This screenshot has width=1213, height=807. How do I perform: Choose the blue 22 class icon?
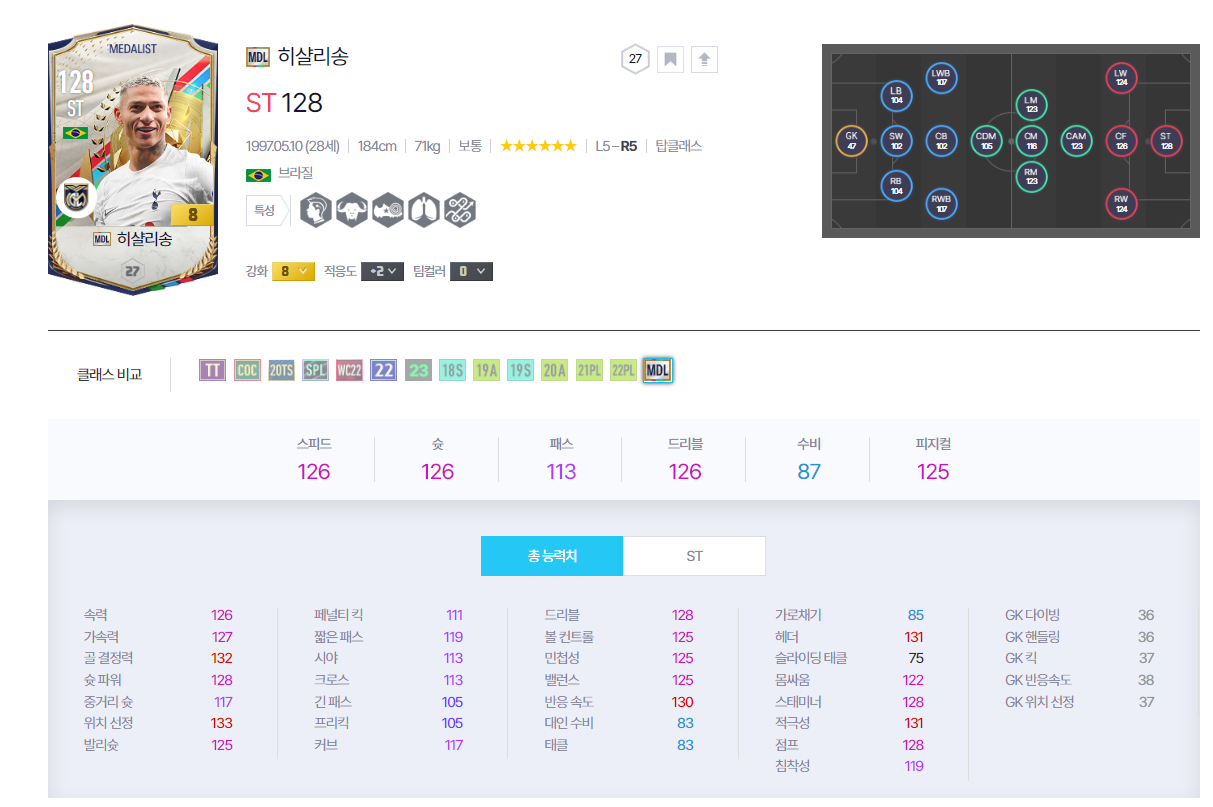click(x=384, y=370)
